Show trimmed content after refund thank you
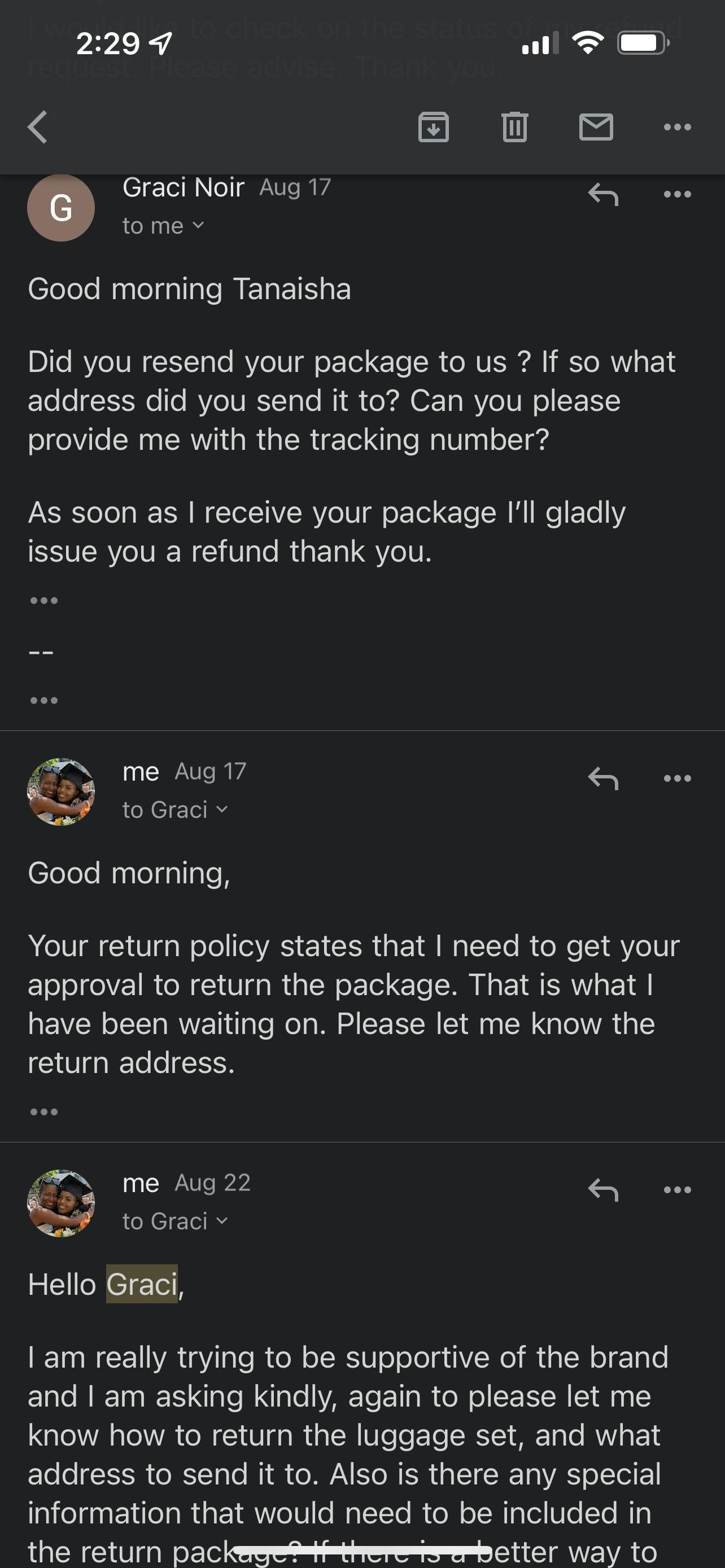This screenshot has height=1568, width=725. pyautogui.click(x=44, y=601)
